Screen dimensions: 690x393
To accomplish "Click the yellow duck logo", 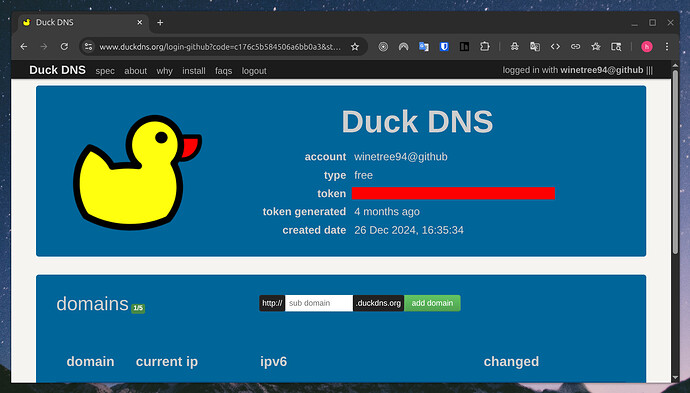I will [137, 173].
